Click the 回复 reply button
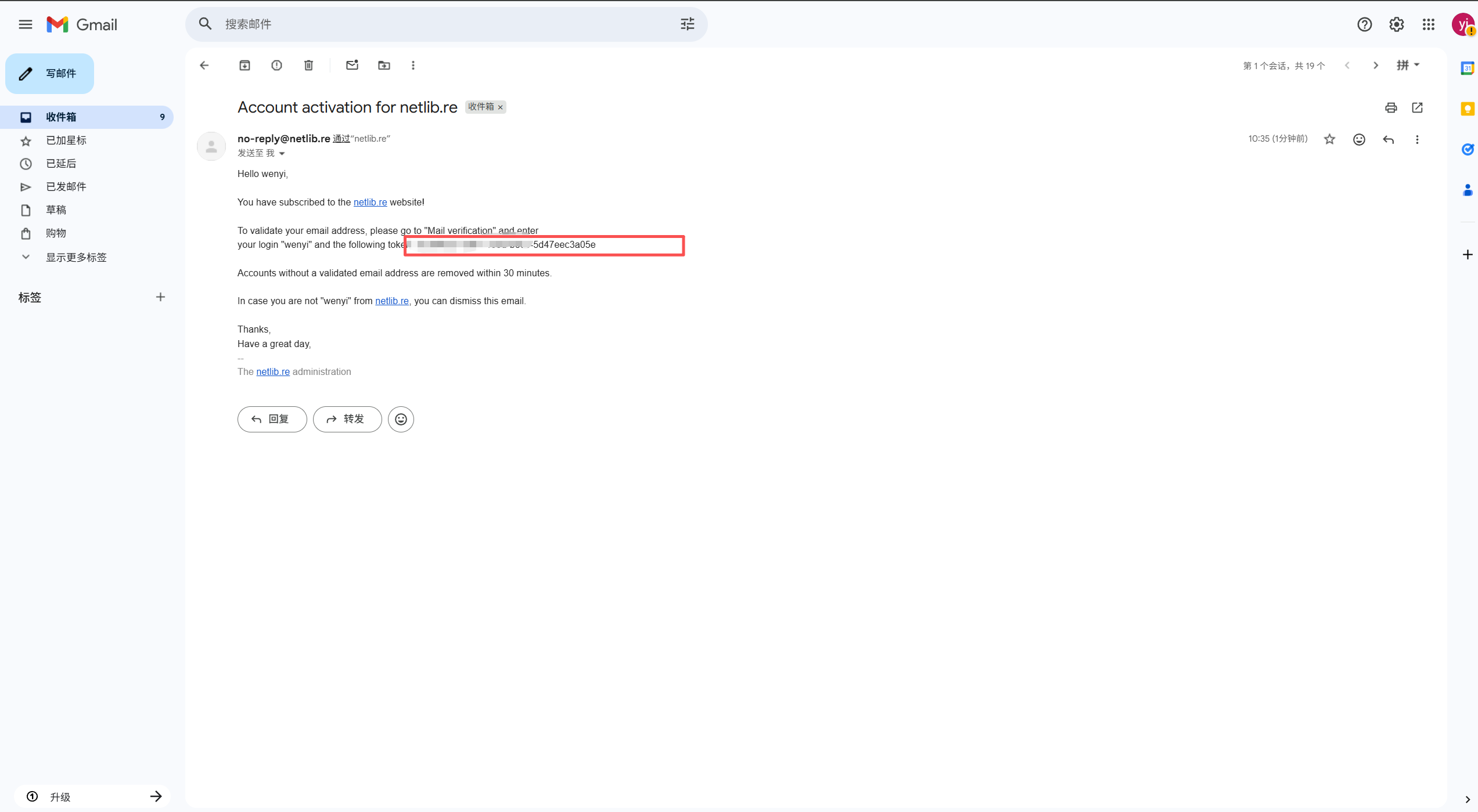 (271, 418)
